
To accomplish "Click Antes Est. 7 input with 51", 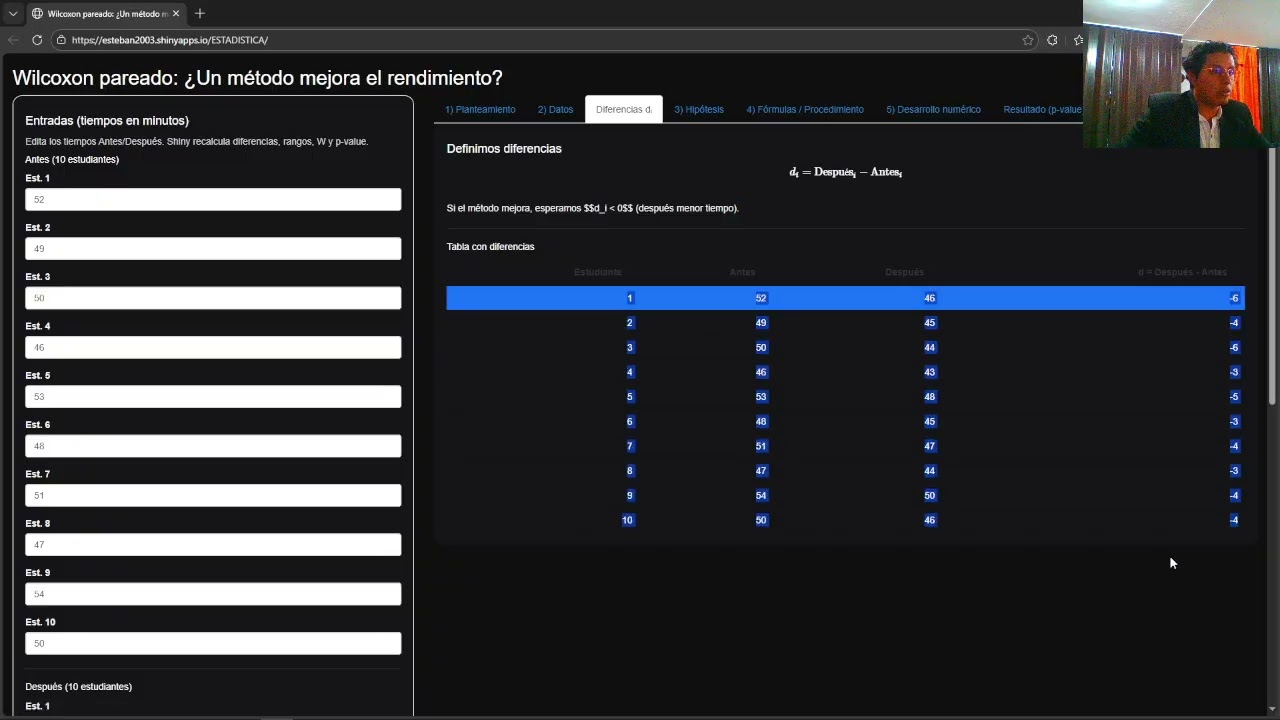I will [213, 495].
